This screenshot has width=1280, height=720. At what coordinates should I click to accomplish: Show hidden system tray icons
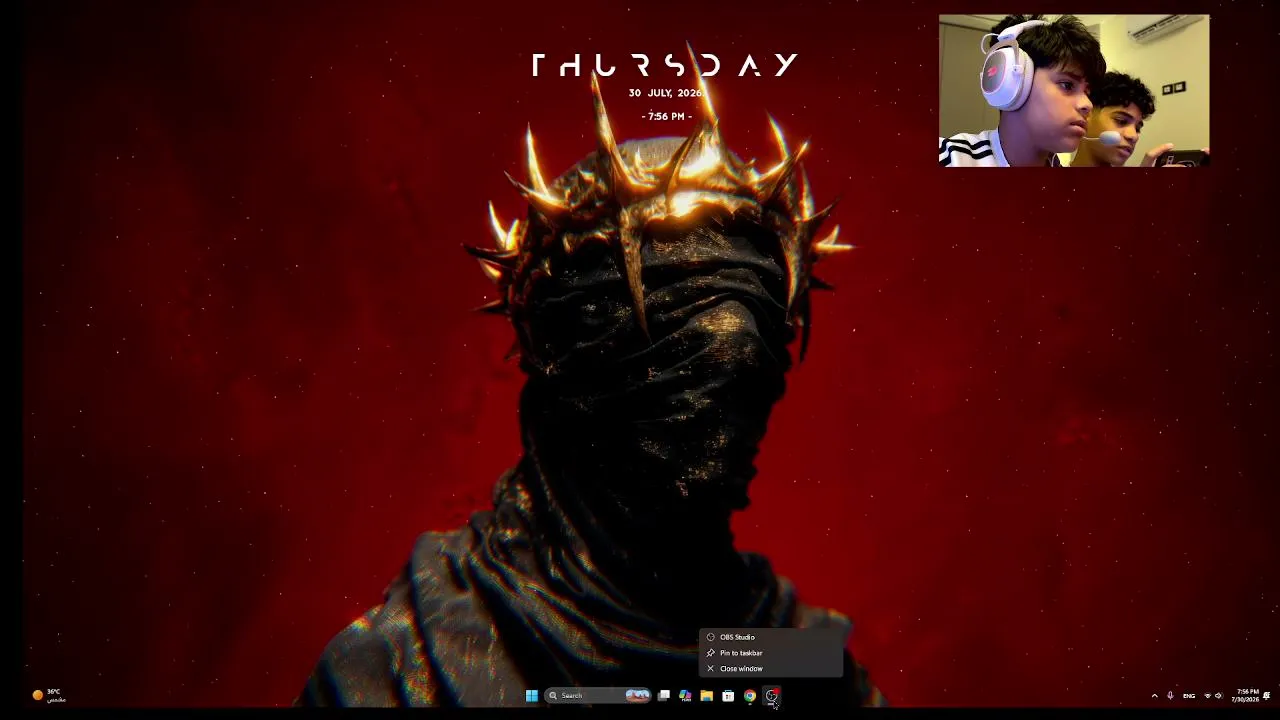1155,696
